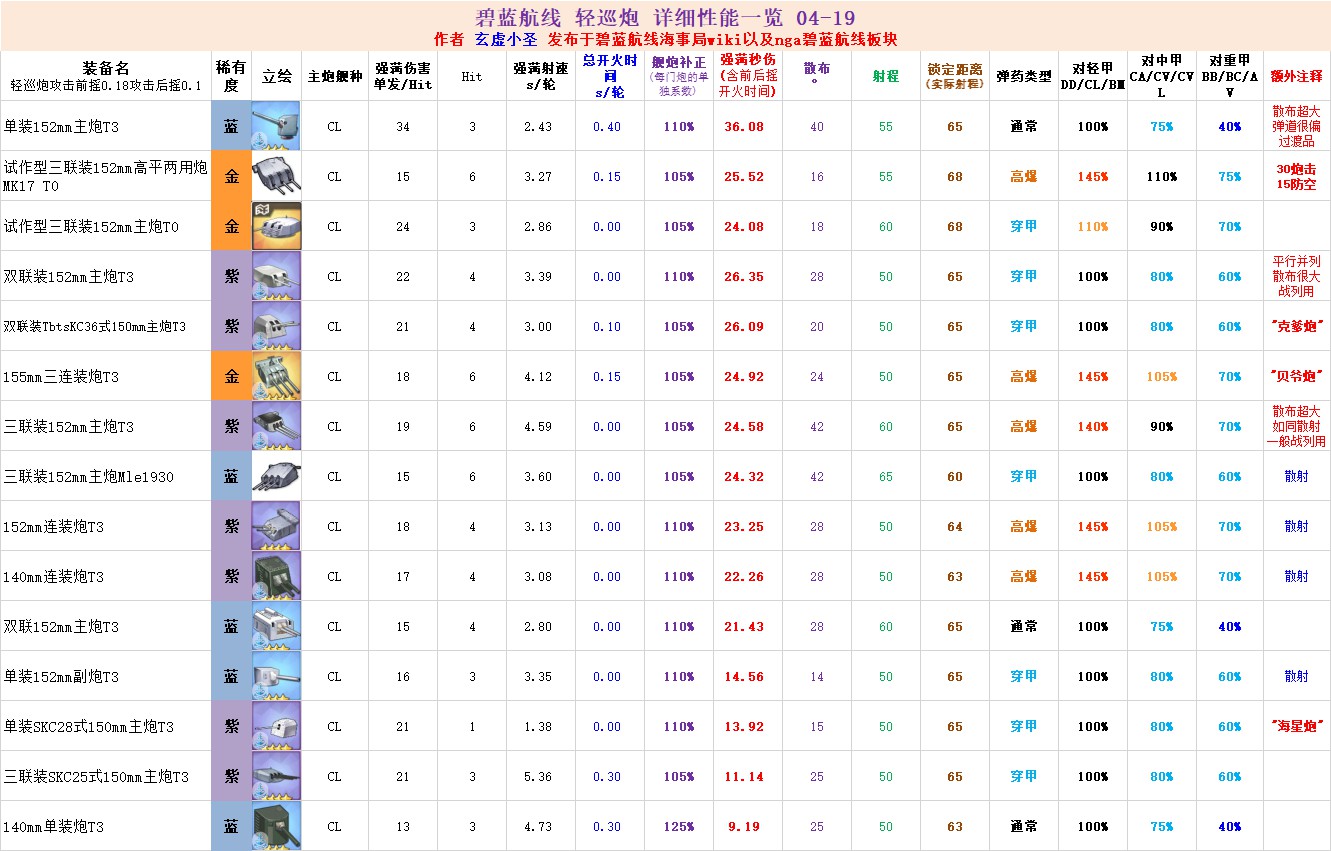Click the 稀有度 column header
Image resolution: width=1331 pixels, height=851 pixels.
click(231, 76)
